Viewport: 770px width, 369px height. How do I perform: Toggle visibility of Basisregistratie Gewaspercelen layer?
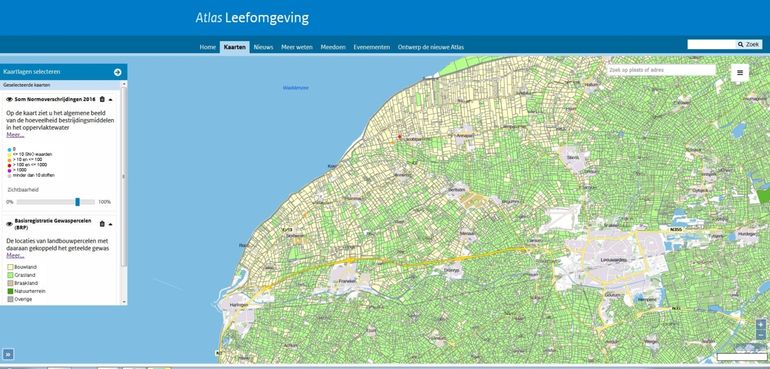tap(9, 224)
